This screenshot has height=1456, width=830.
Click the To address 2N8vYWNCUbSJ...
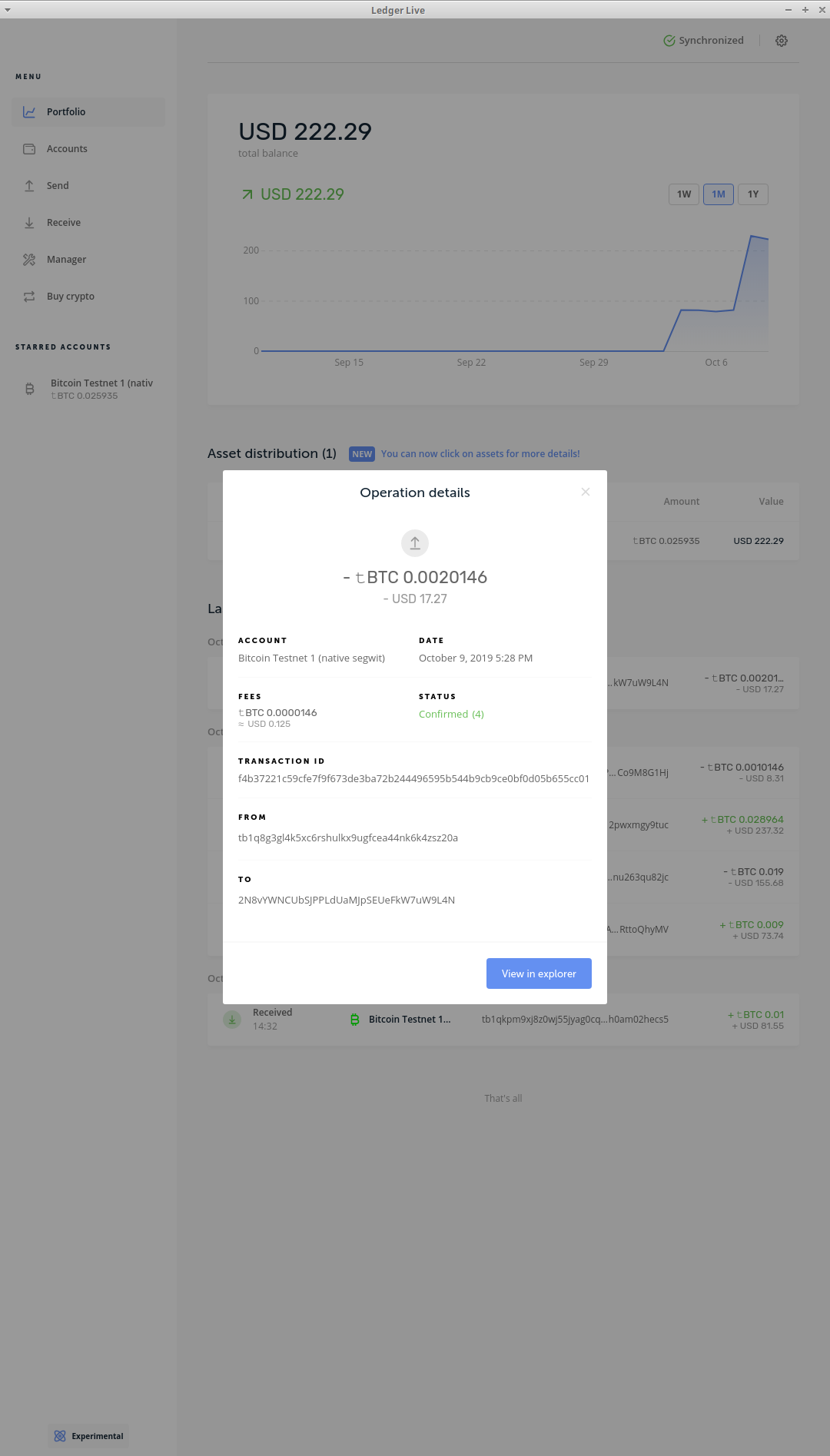pyautogui.click(x=347, y=900)
